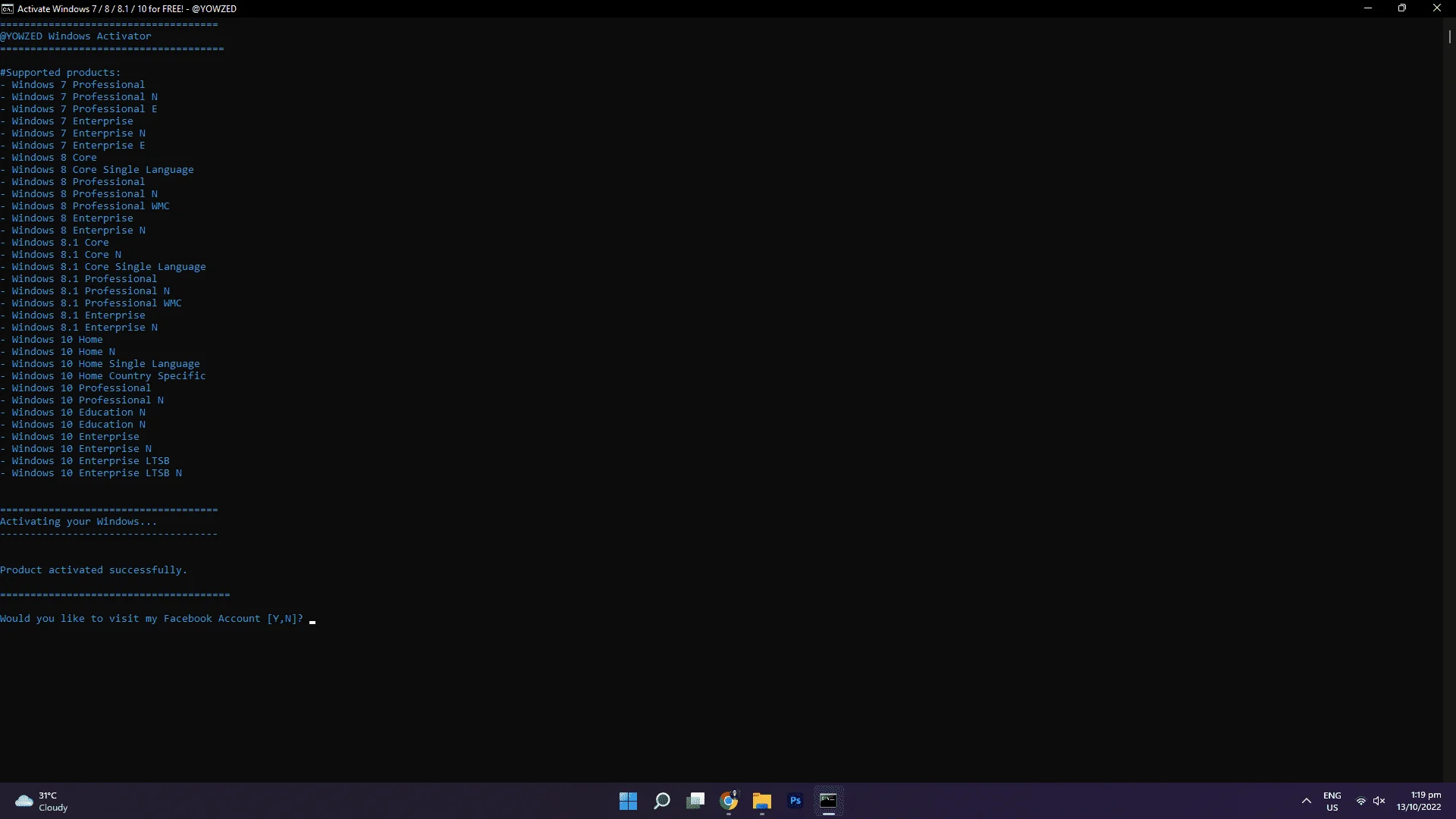Open the console system menu icon in the title bar

[x=8, y=8]
